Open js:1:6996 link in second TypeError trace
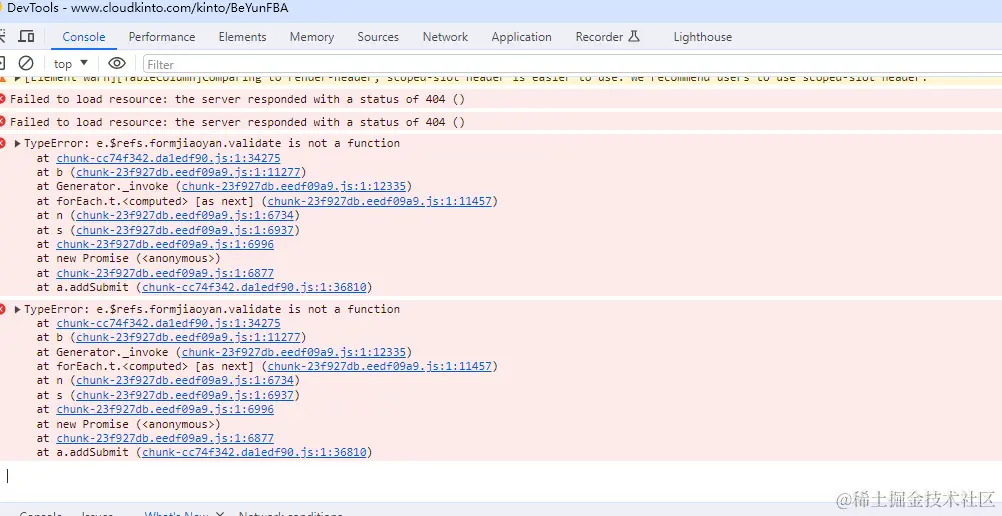 pos(165,409)
